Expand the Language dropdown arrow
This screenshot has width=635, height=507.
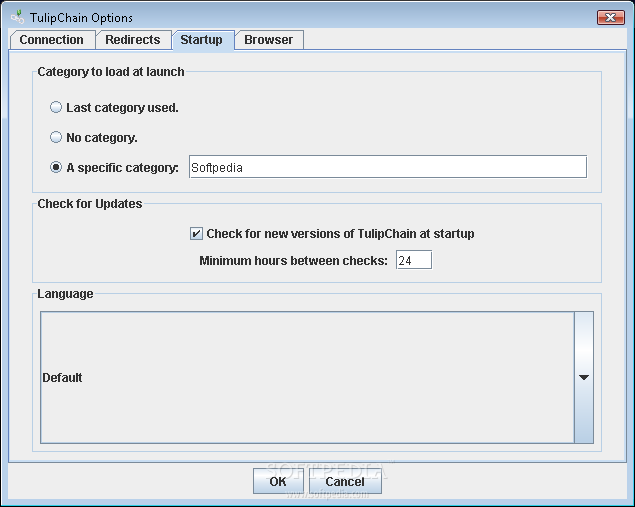click(x=584, y=377)
